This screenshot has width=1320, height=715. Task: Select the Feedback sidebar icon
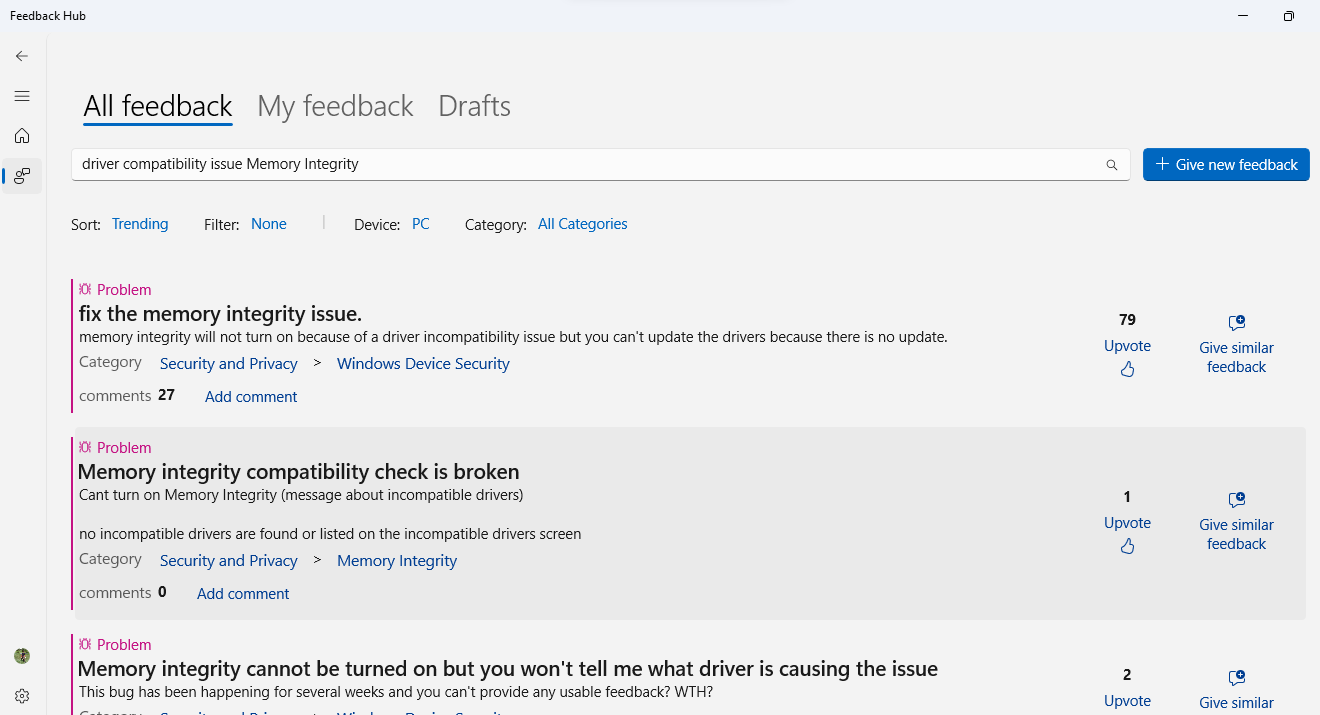pos(22,176)
